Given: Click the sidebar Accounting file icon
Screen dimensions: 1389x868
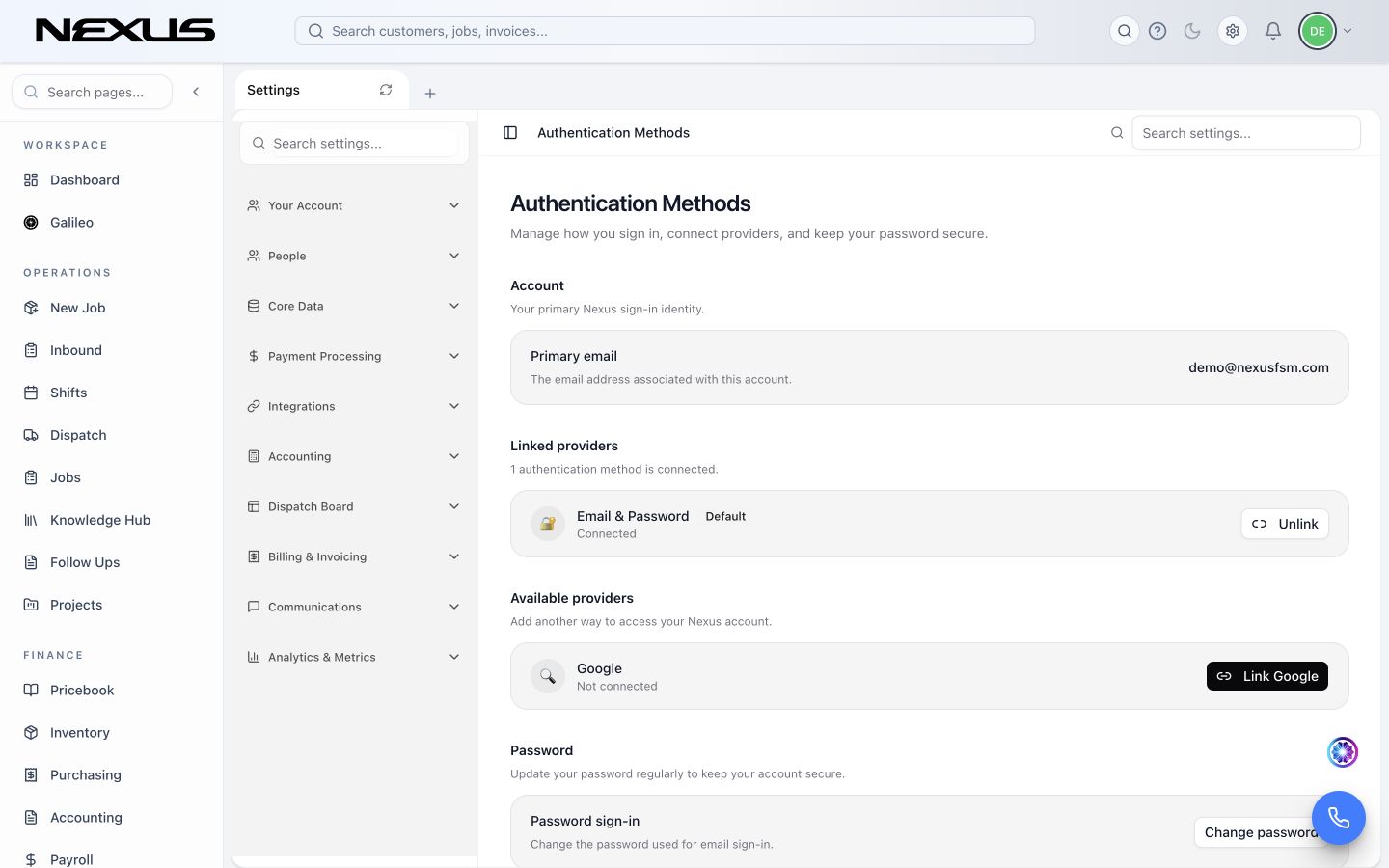Looking at the screenshot, I should (31, 817).
